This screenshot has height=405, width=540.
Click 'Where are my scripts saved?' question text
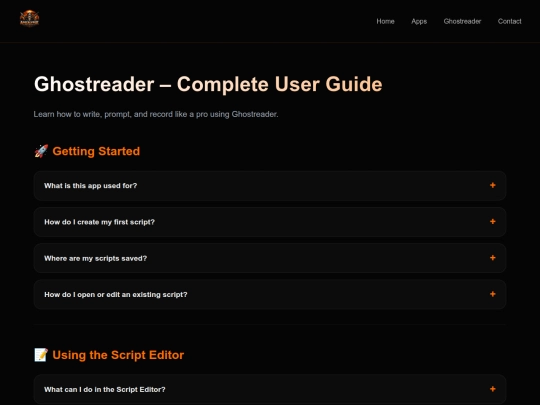95,258
